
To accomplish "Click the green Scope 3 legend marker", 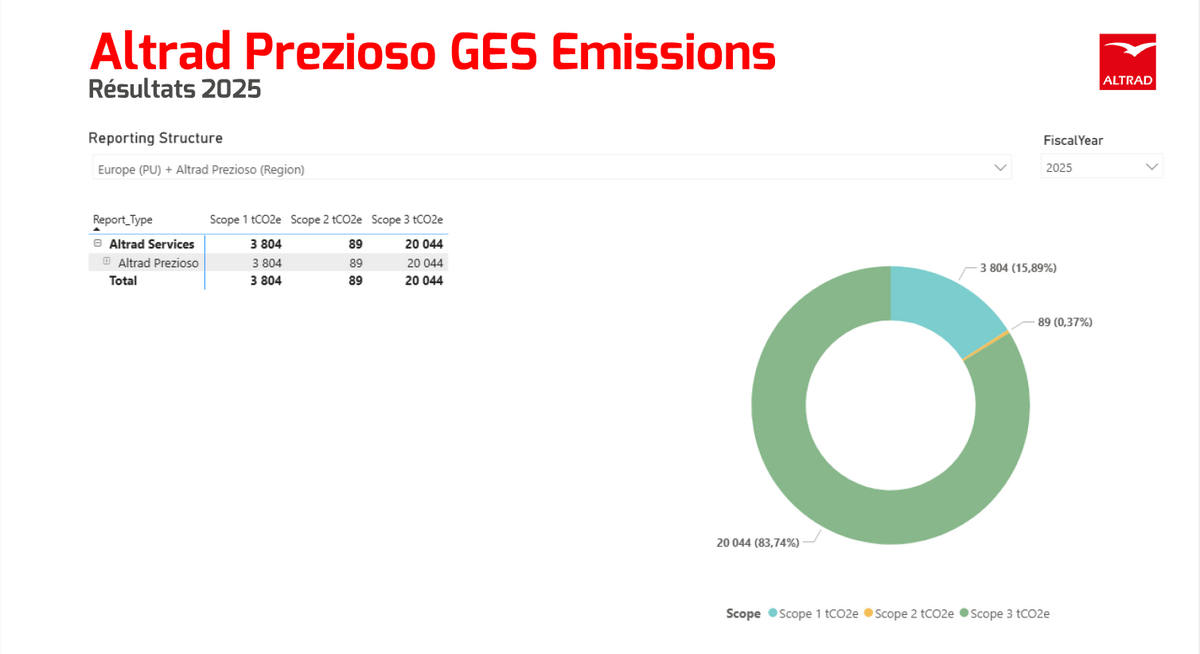I will pos(964,614).
